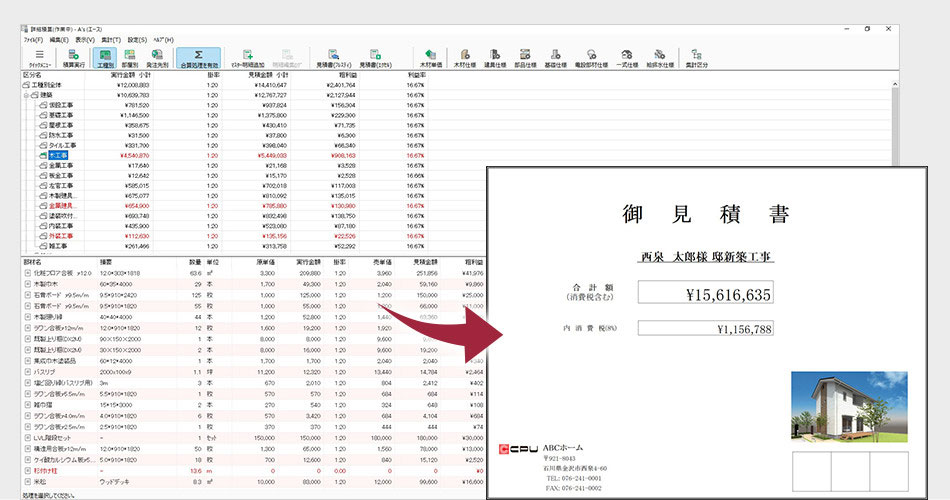
Task: Click the マスター明細追加 icon
Action: [x=247, y=55]
